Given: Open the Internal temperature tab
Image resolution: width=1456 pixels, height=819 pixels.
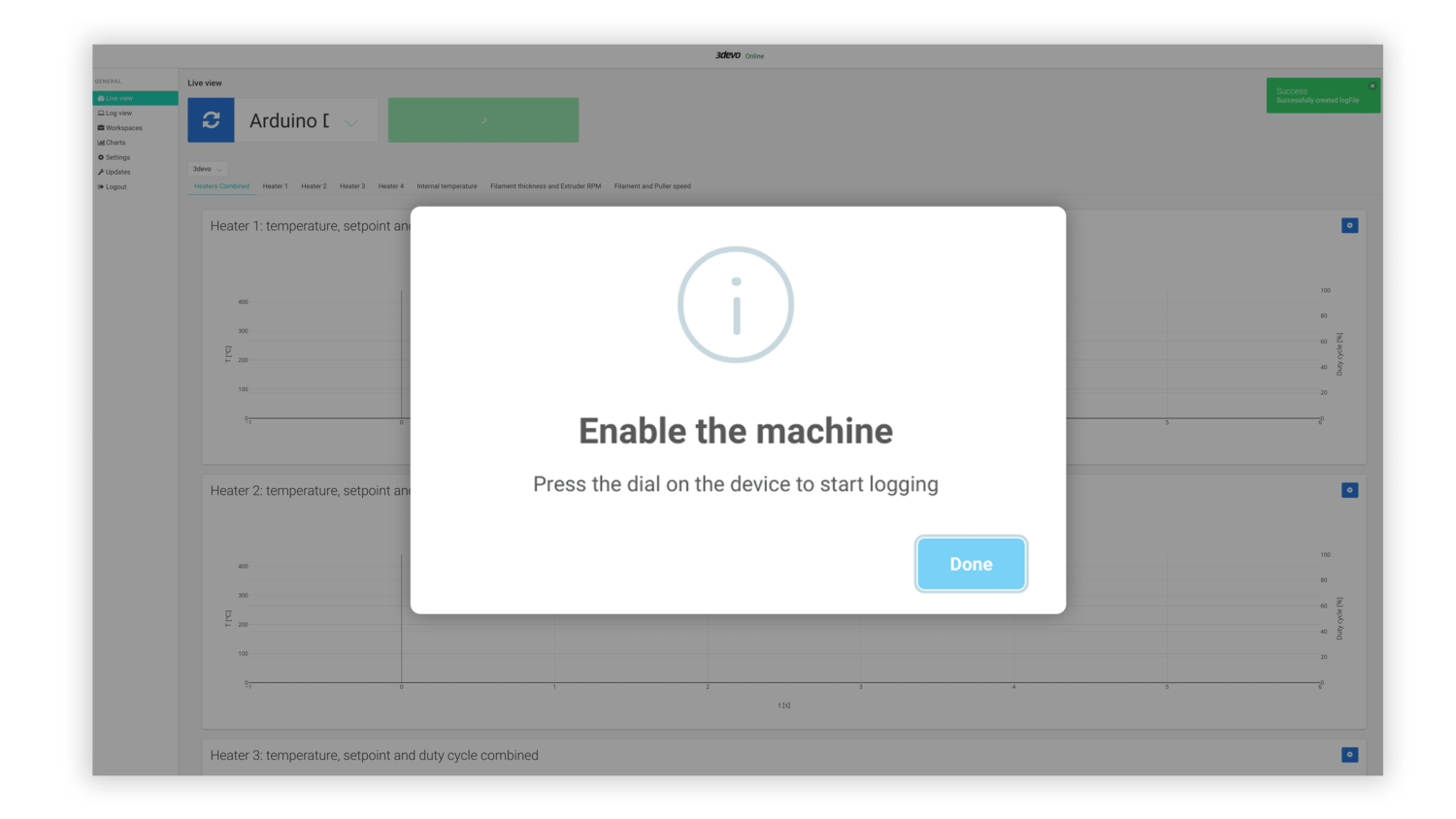Looking at the screenshot, I should tap(447, 186).
